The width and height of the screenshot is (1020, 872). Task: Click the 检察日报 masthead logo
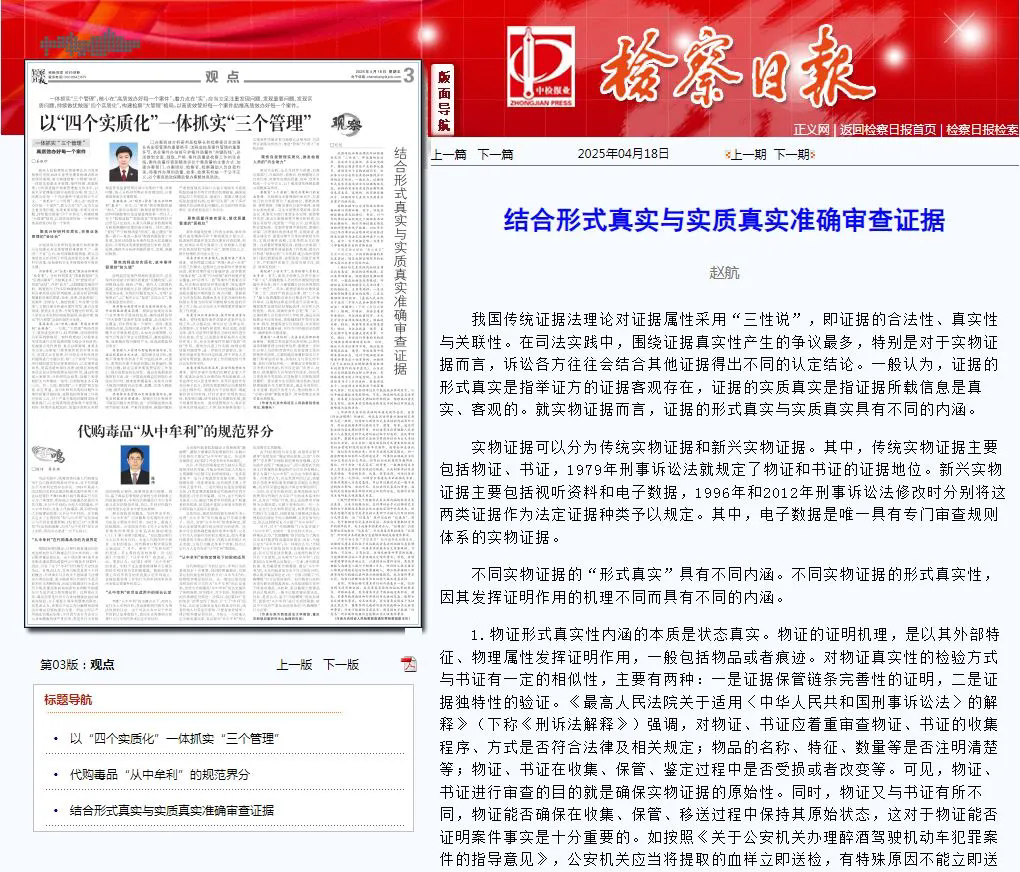pos(740,65)
